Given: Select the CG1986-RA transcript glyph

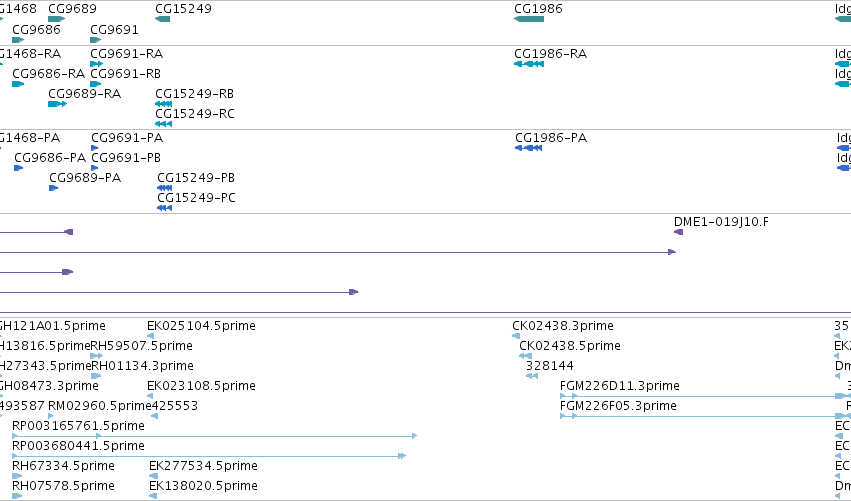Looking at the screenshot, I should pos(529,64).
